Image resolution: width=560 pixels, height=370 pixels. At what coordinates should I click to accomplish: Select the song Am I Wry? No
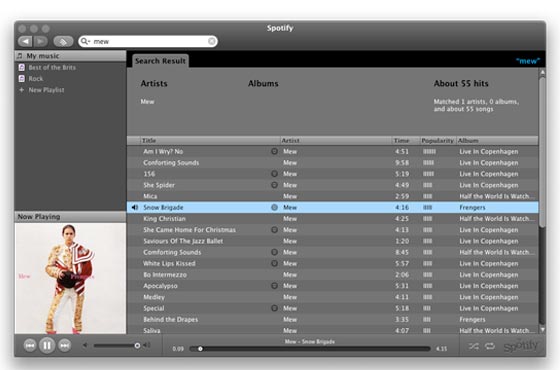tap(163, 151)
